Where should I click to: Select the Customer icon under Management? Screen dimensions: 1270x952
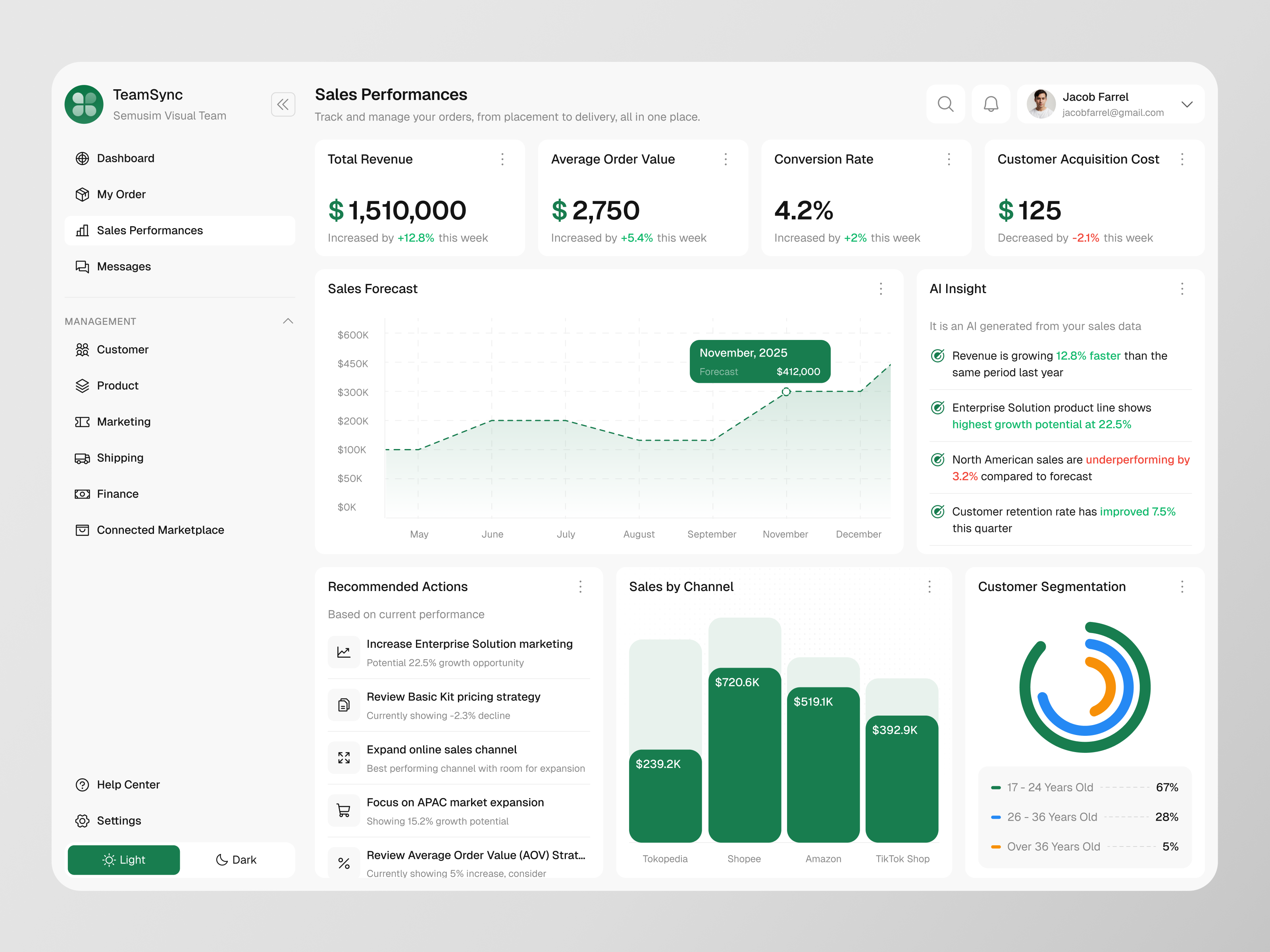coord(83,349)
